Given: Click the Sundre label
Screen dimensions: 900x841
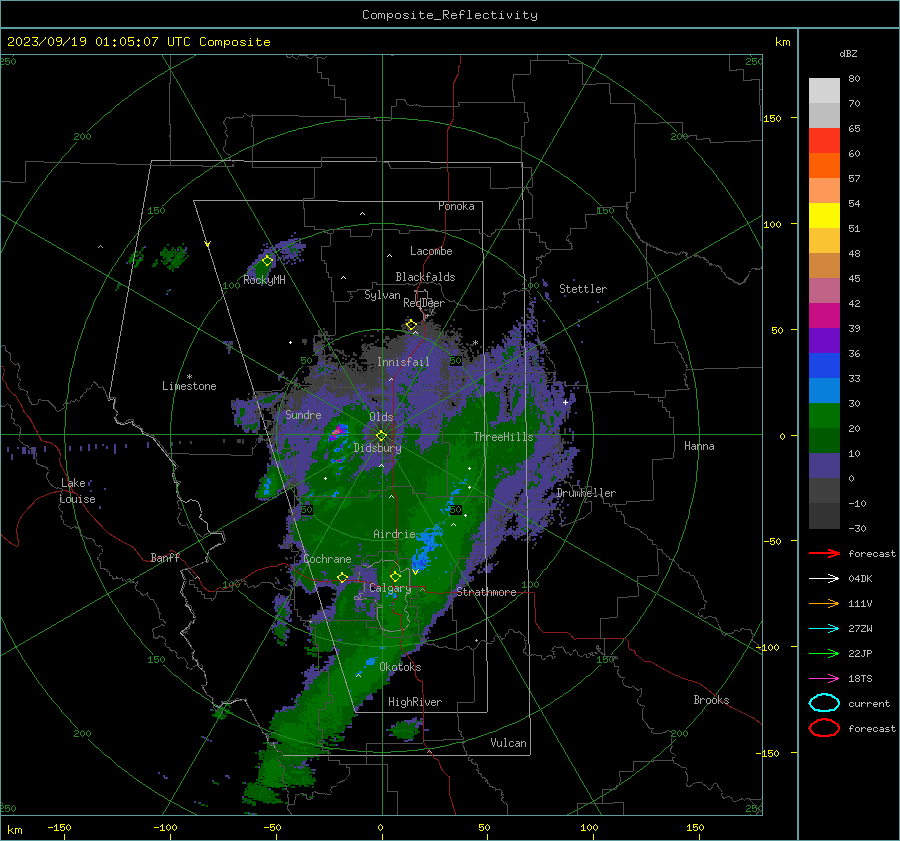Looking at the screenshot, I should (303, 414).
